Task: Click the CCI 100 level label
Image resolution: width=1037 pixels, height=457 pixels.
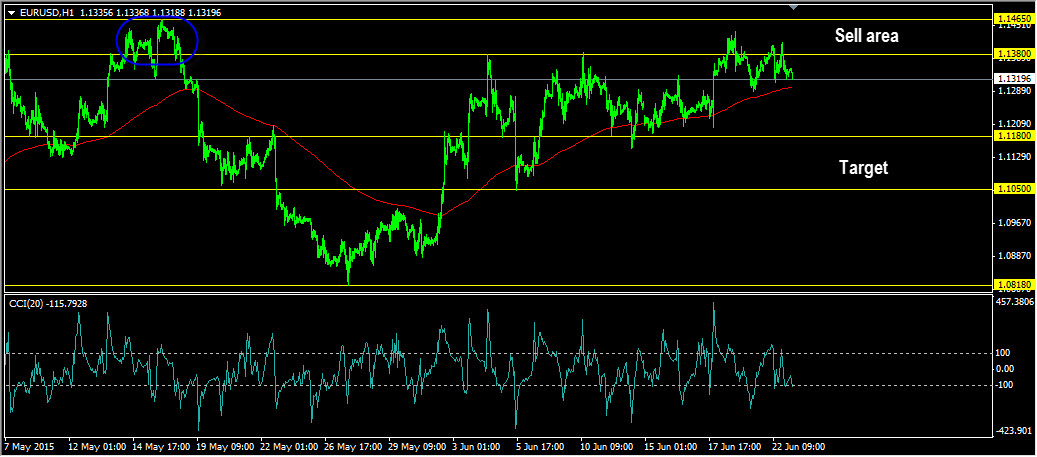Action: [1005, 354]
